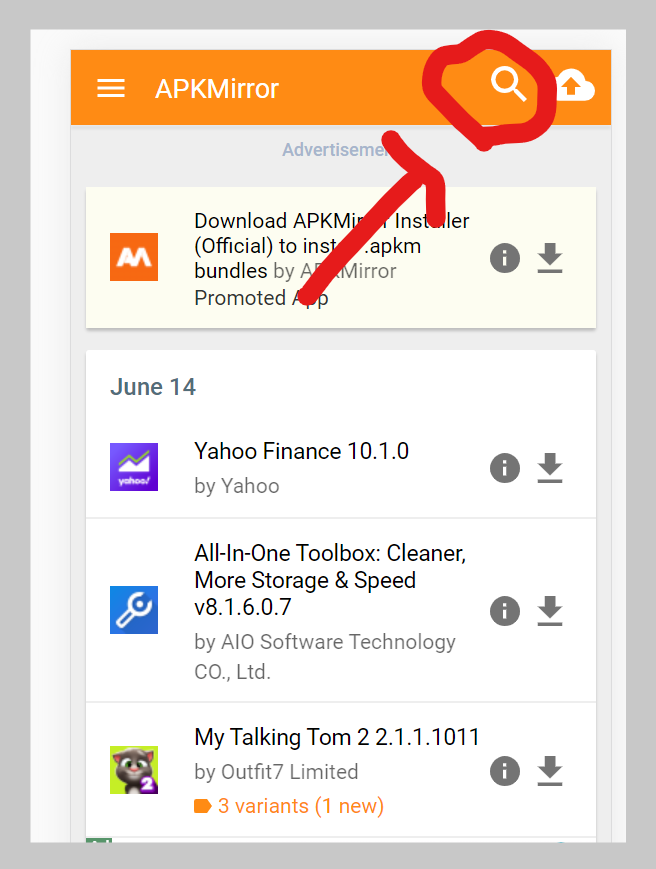Image resolution: width=656 pixels, height=869 pixels.
Task: Click the June 14 date heading
Action: click(153, 387)
